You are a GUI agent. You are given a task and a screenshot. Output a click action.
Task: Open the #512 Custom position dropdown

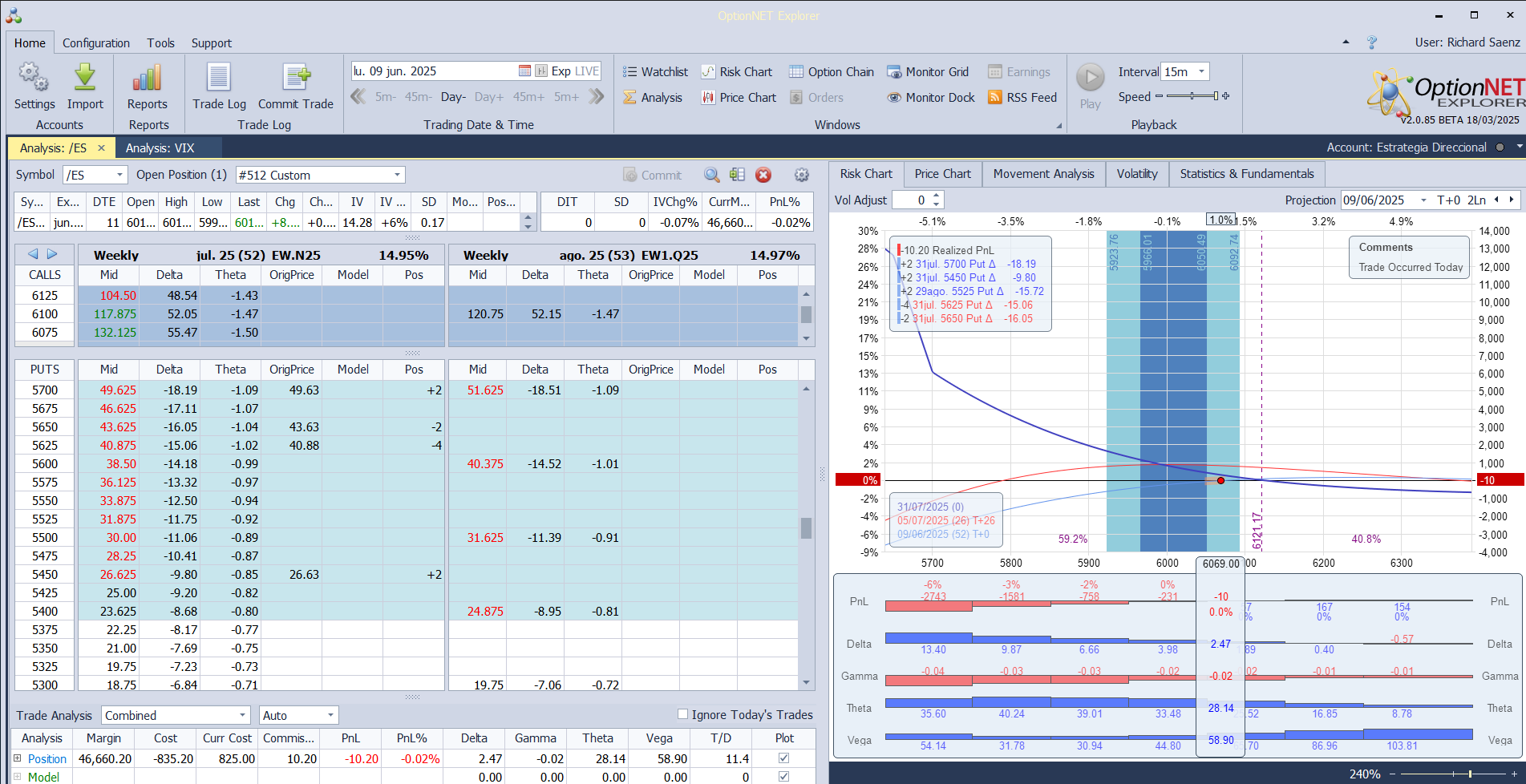pos(397,175)
